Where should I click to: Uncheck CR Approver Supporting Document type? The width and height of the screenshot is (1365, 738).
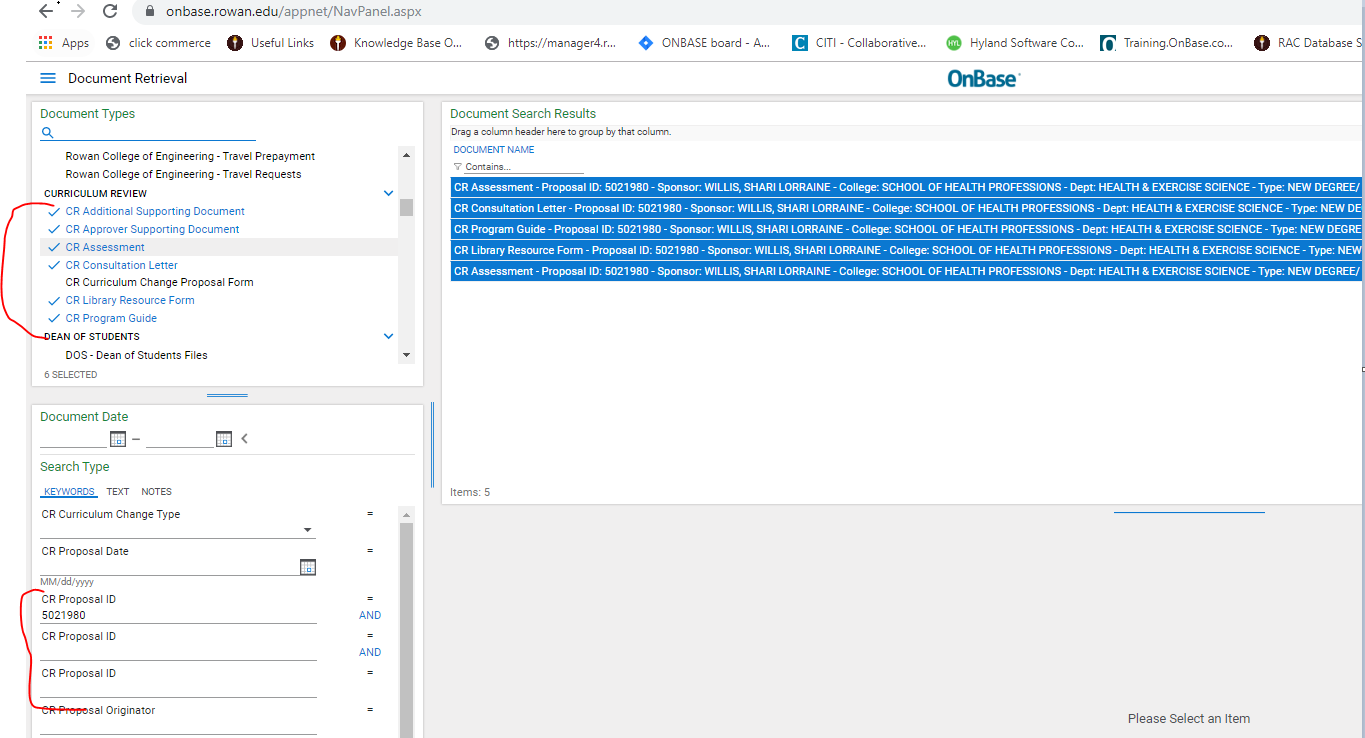click(152, 229)
